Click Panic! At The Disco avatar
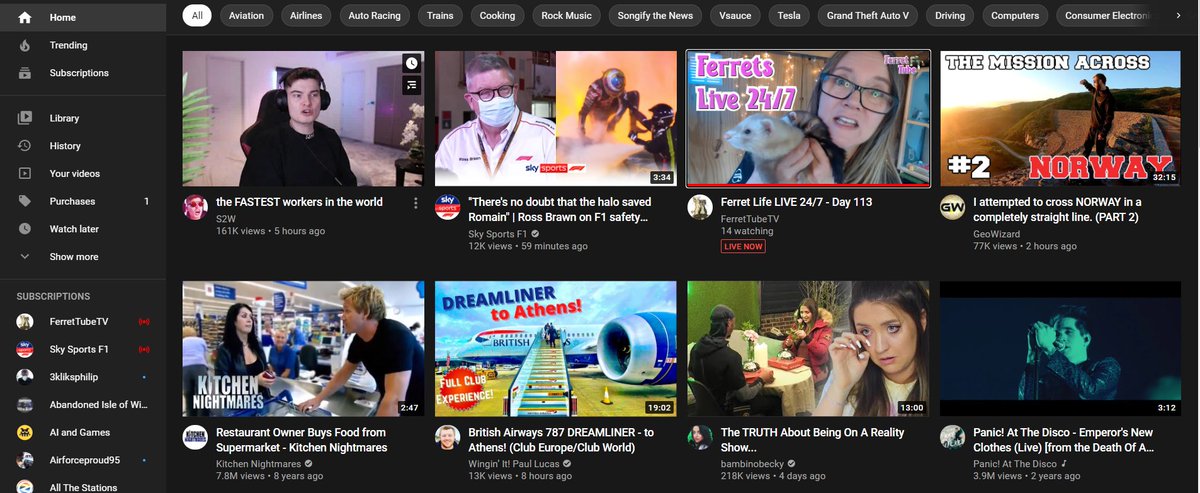The width and height of the screenshot is (1200, 493). click(952, 437)
